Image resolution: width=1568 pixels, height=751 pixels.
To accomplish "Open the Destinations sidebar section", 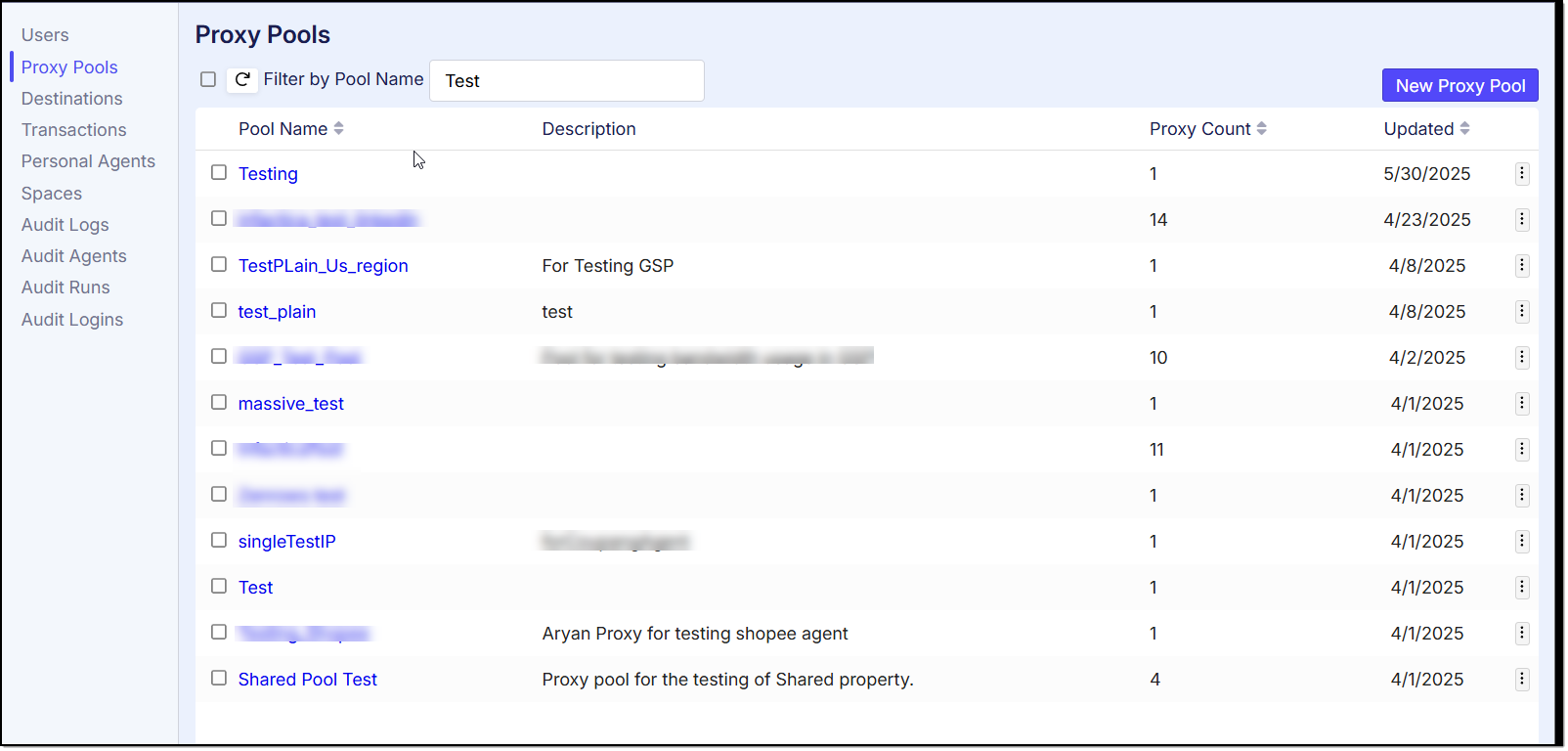I will [x=72, y=99].
